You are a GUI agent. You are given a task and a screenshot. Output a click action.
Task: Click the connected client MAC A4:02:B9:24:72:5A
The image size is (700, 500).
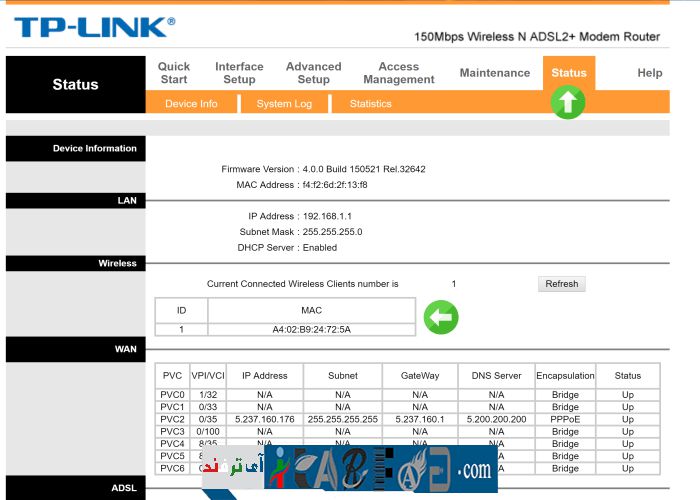pyautogui.click(x=311, y=329)
